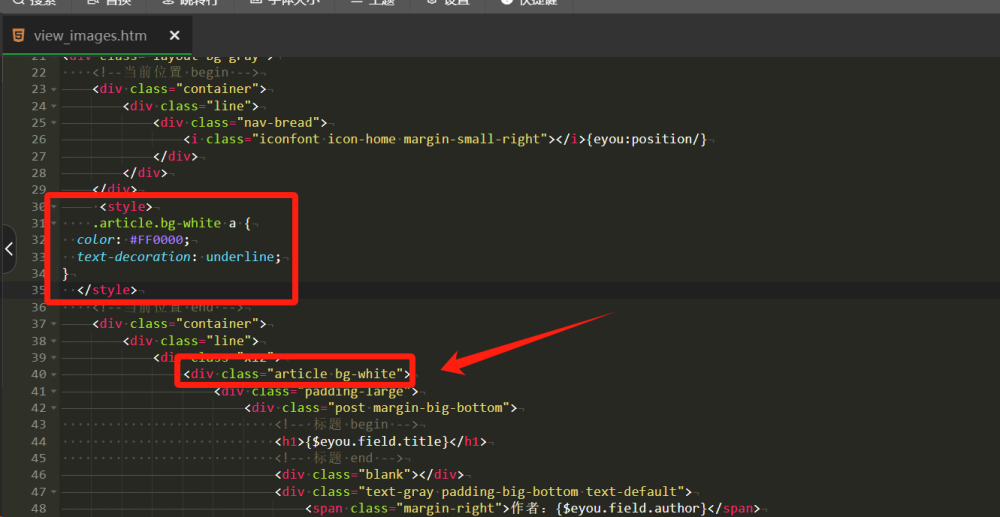Click the #FF0000 color value

pos(155,240)
